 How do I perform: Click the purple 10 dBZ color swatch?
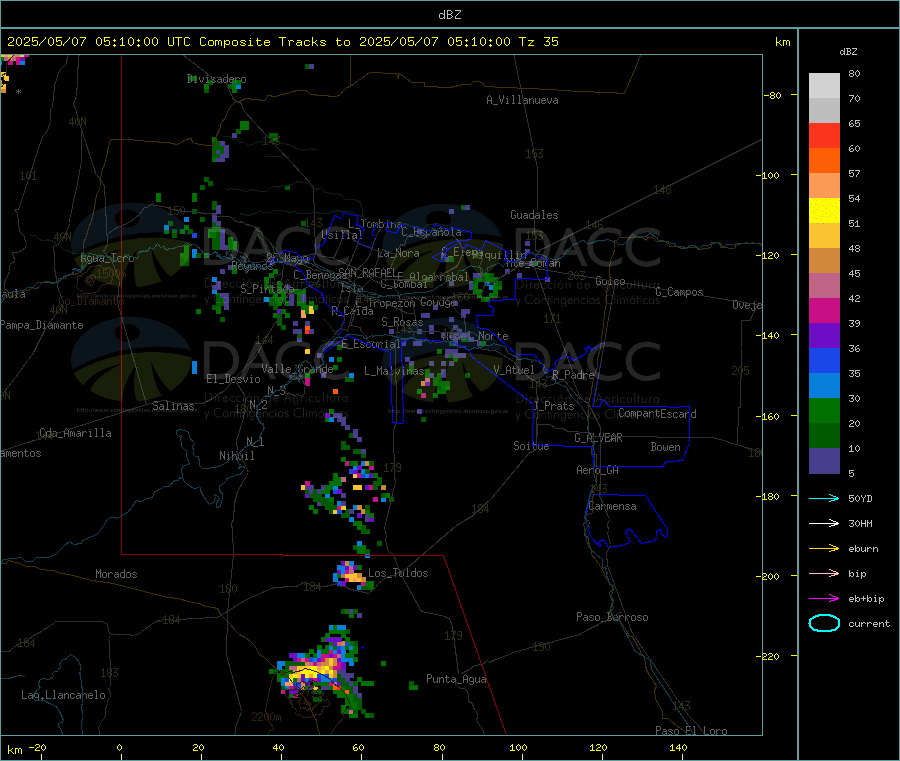[x=824, y=460]
